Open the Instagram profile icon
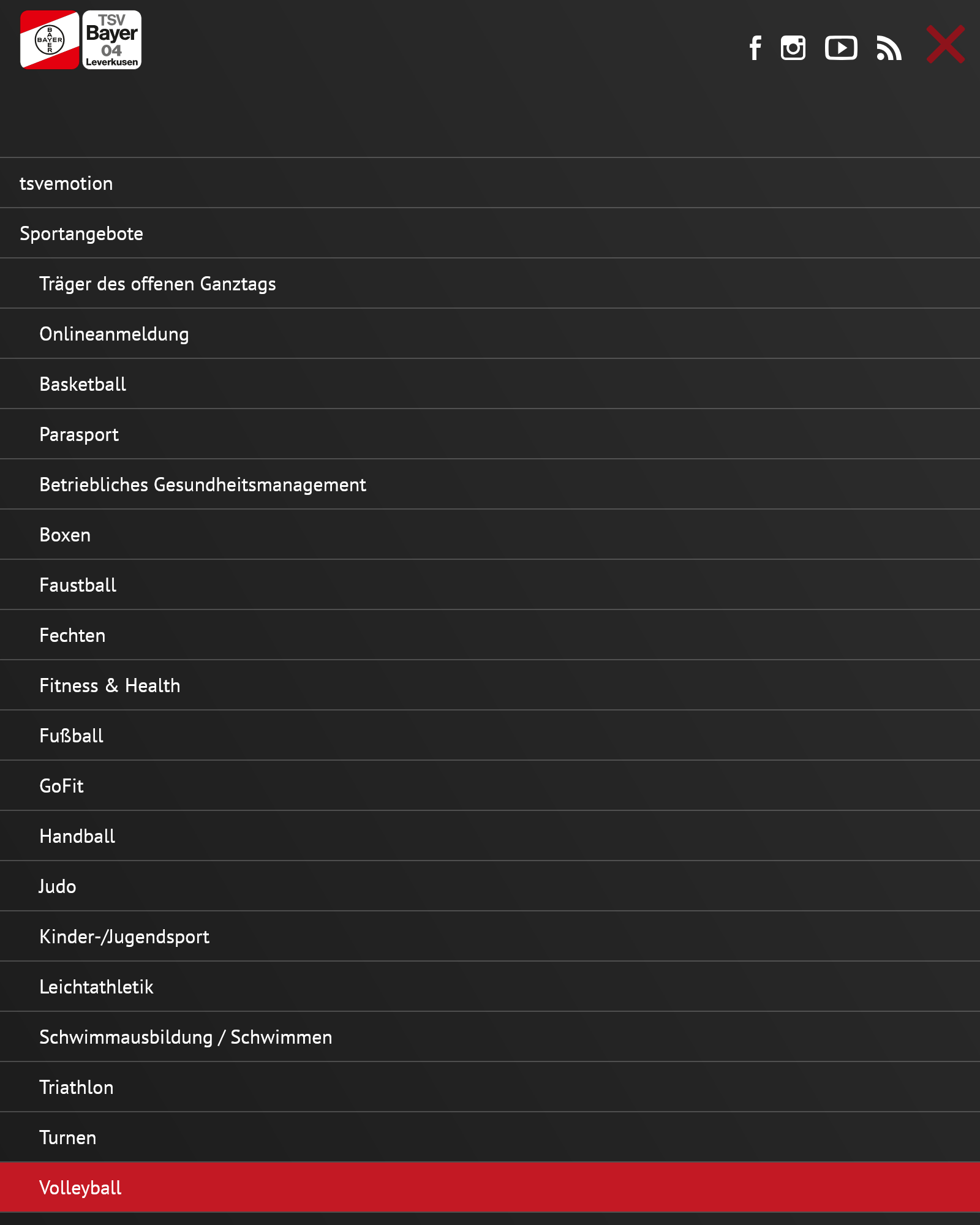 793,48
